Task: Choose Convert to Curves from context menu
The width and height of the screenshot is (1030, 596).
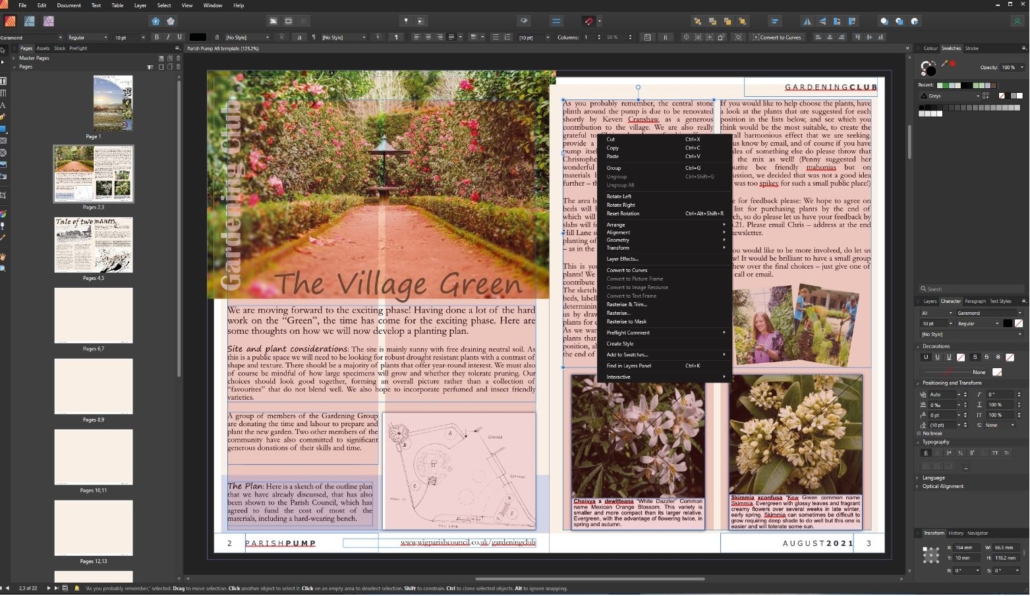Action: pyautogui.click(x=627, y=271)
